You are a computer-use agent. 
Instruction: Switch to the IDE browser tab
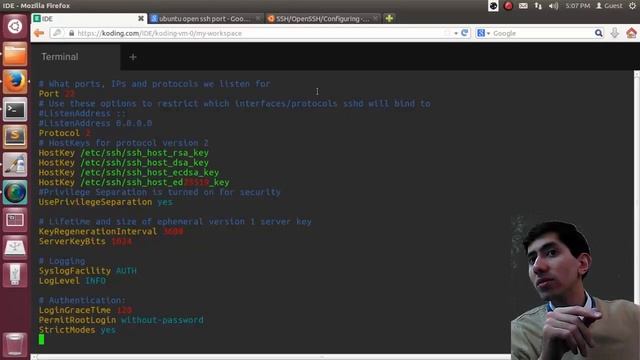[x=89, y=18]
